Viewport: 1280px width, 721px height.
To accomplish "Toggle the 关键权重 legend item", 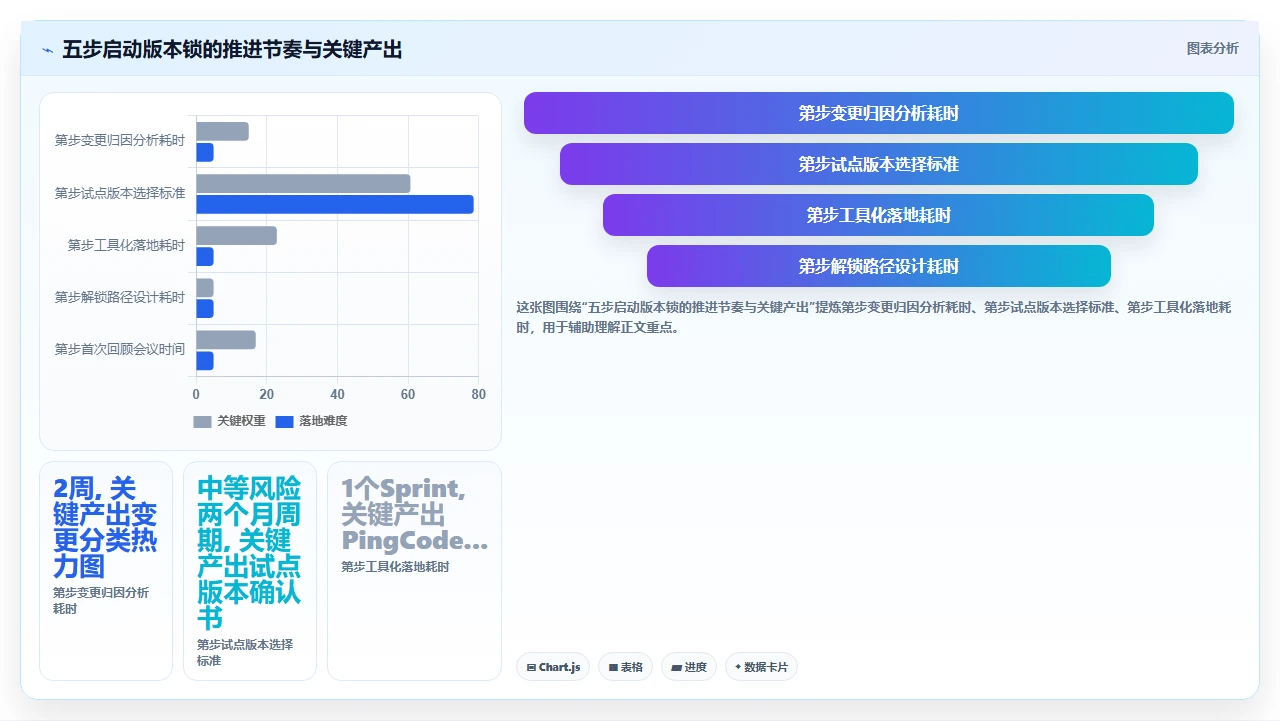I will 230,421.
